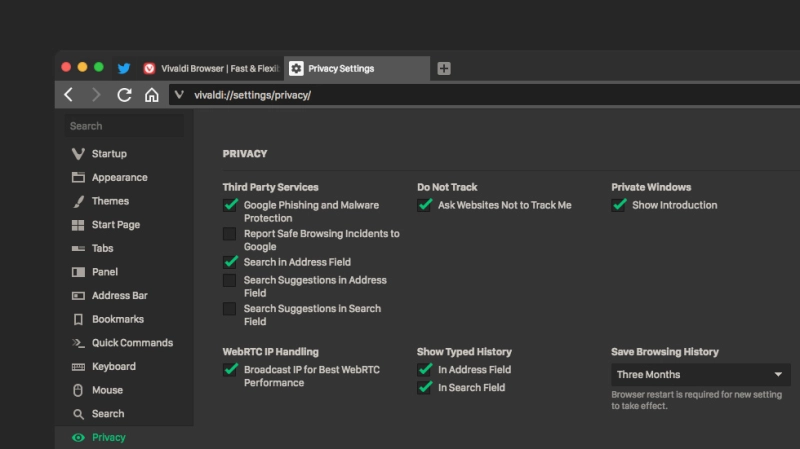Open the Save Browsing History dropdown
800x449 pixels.
point(701,375)
